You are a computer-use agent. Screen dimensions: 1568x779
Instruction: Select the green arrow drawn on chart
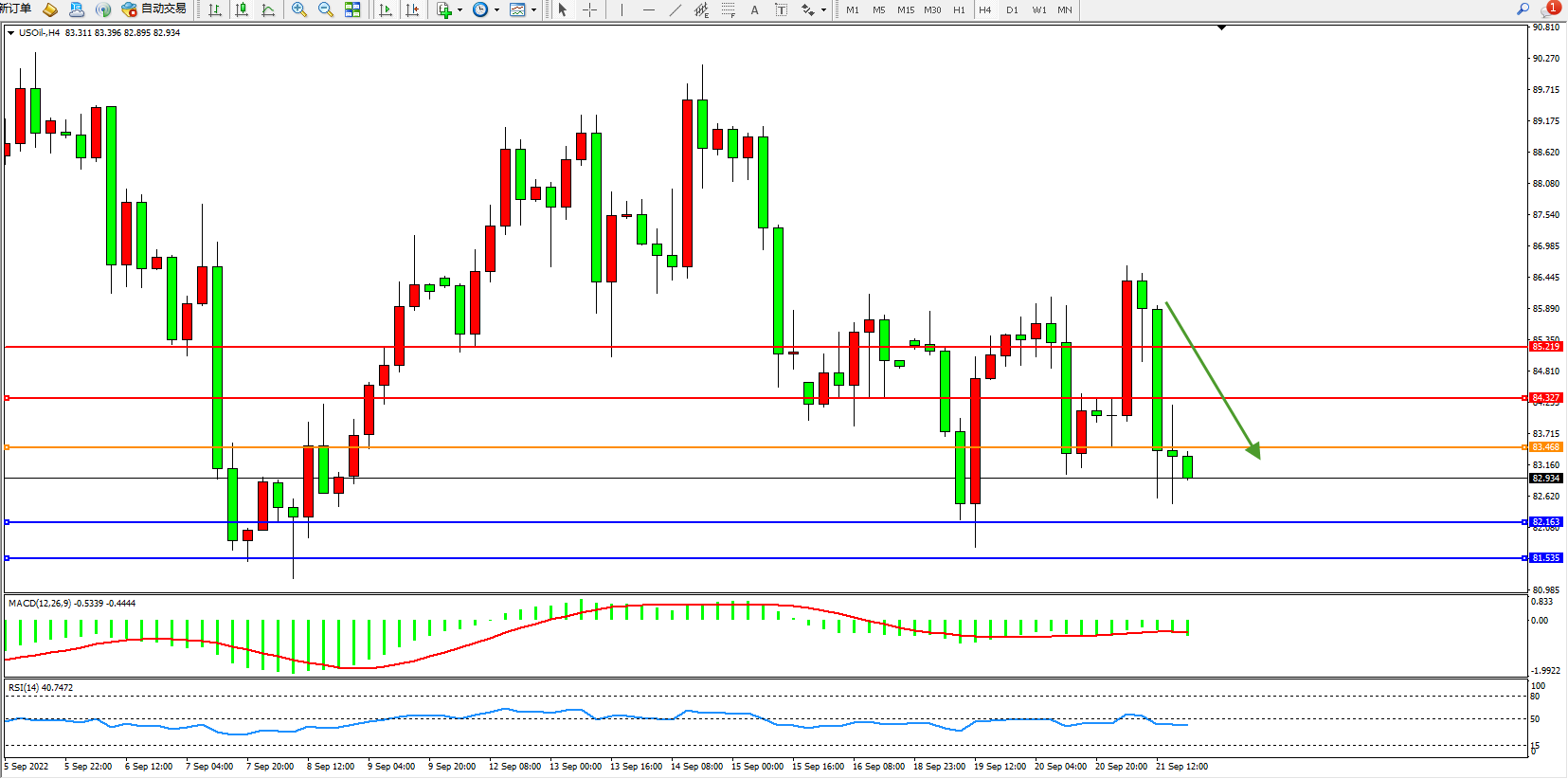pyautogui.click(x=1212, y=379)
